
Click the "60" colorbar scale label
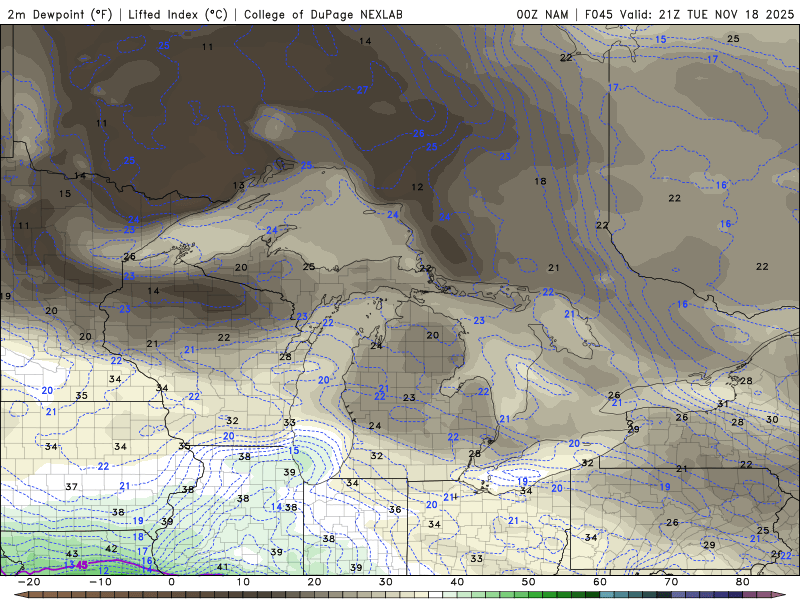600,582
